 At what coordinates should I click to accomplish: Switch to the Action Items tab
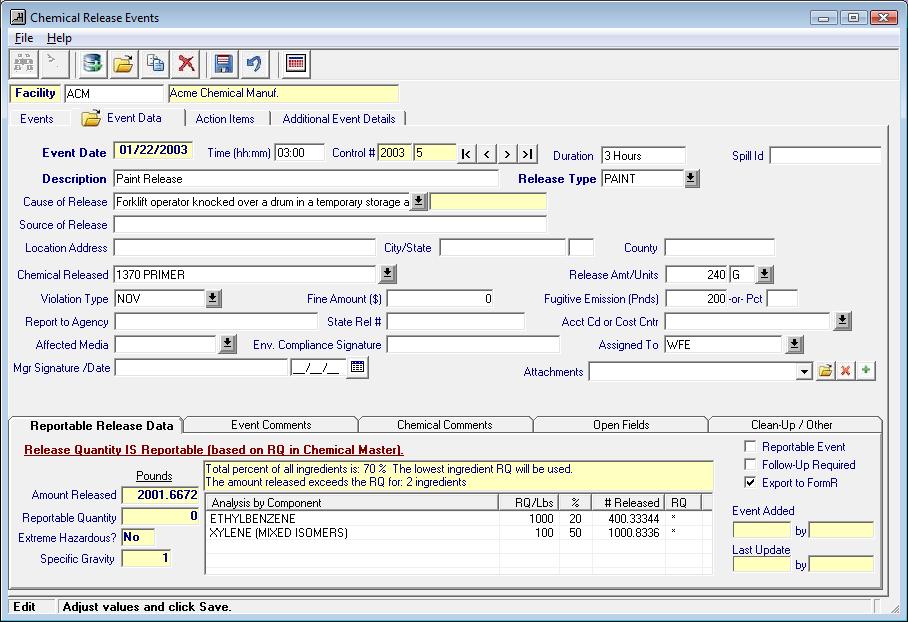click(225, 119)
